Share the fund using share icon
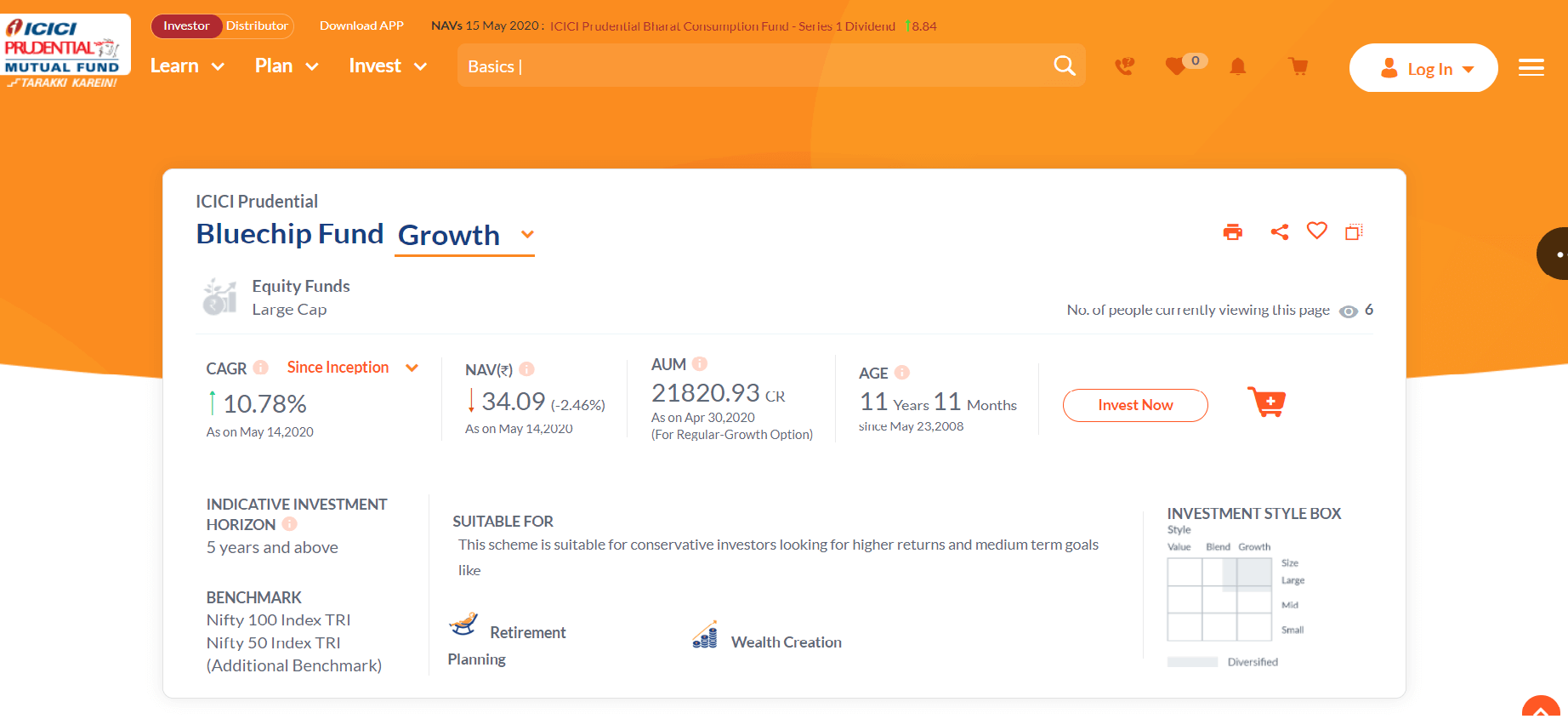 [1280, 231]
